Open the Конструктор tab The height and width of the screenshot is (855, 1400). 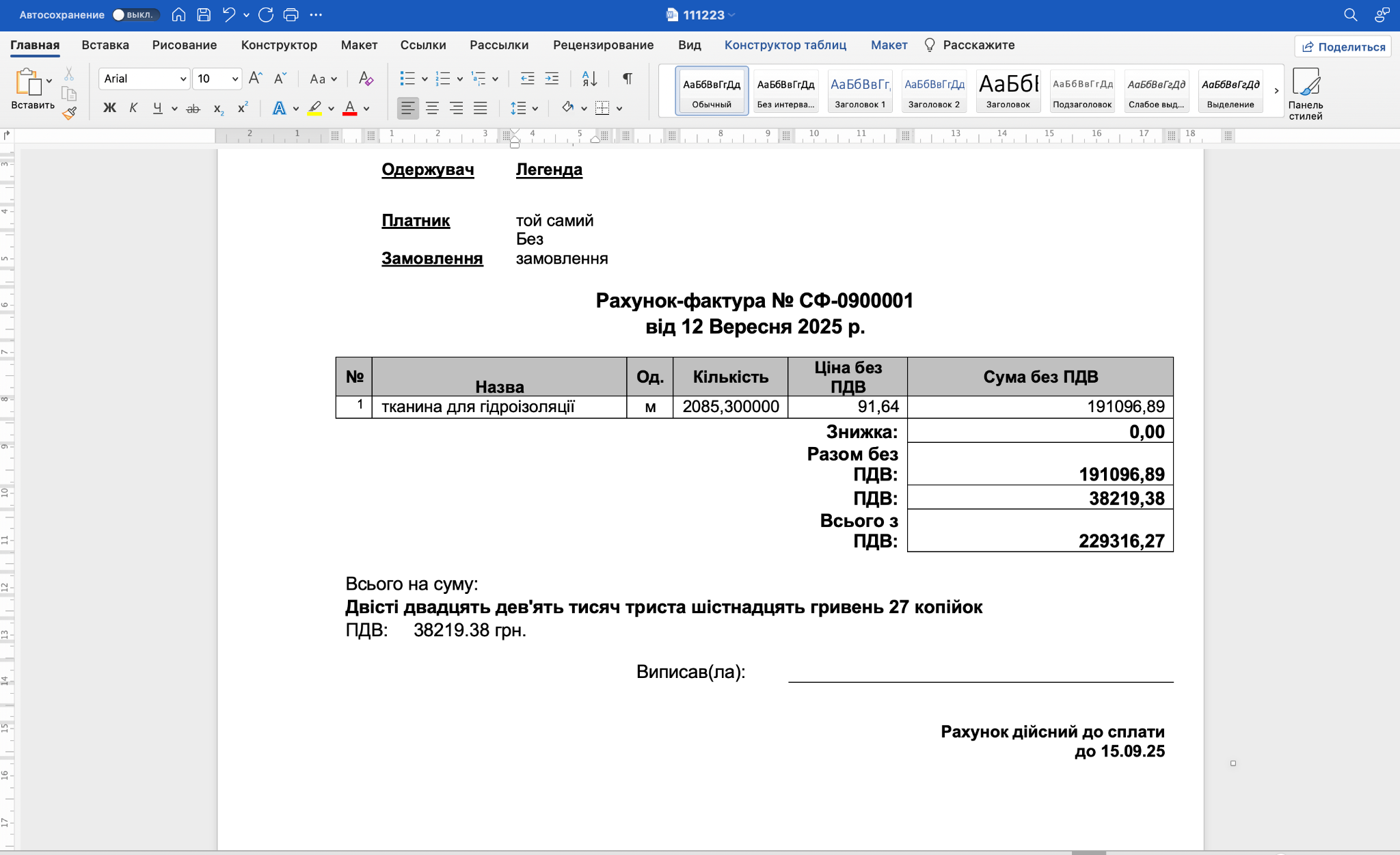[279, 45]
